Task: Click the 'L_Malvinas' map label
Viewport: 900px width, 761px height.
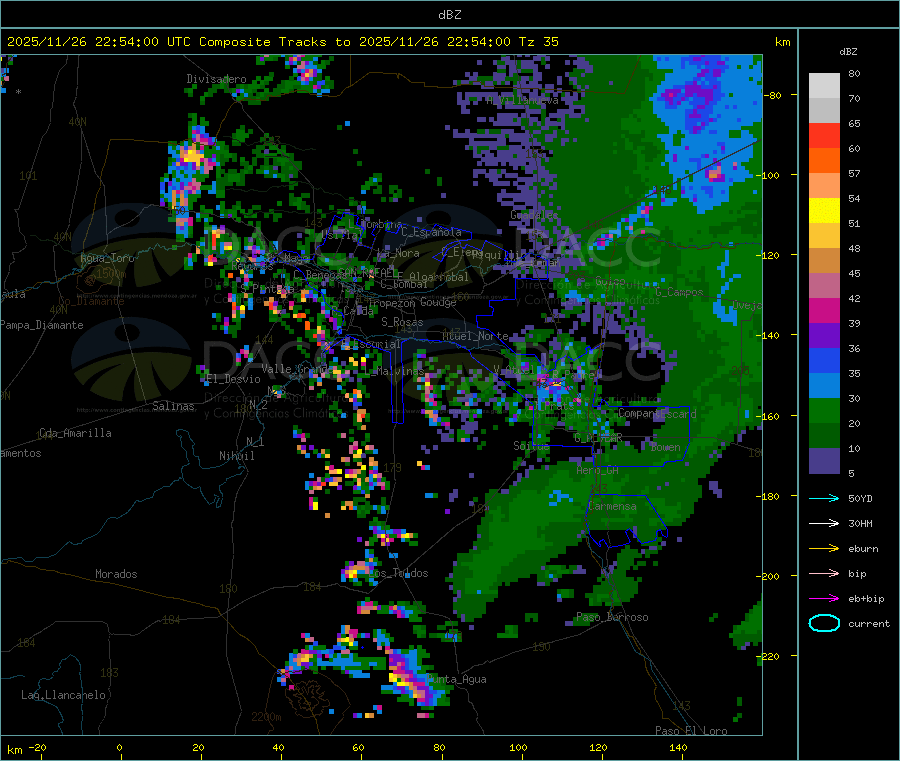Action: (x=394, y=371)
